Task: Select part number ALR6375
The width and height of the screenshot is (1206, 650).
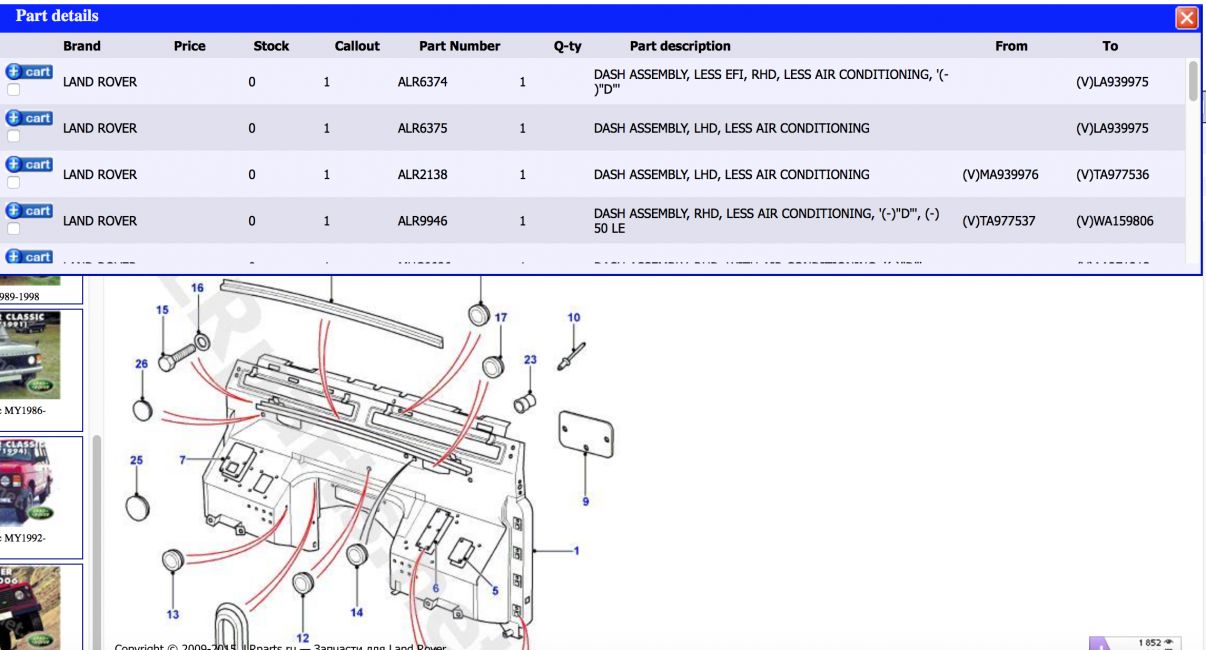Action: click(423, 128)
